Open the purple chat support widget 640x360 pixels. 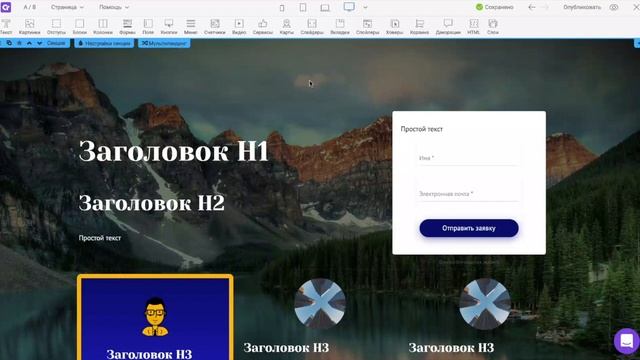[x=627, y=341]
